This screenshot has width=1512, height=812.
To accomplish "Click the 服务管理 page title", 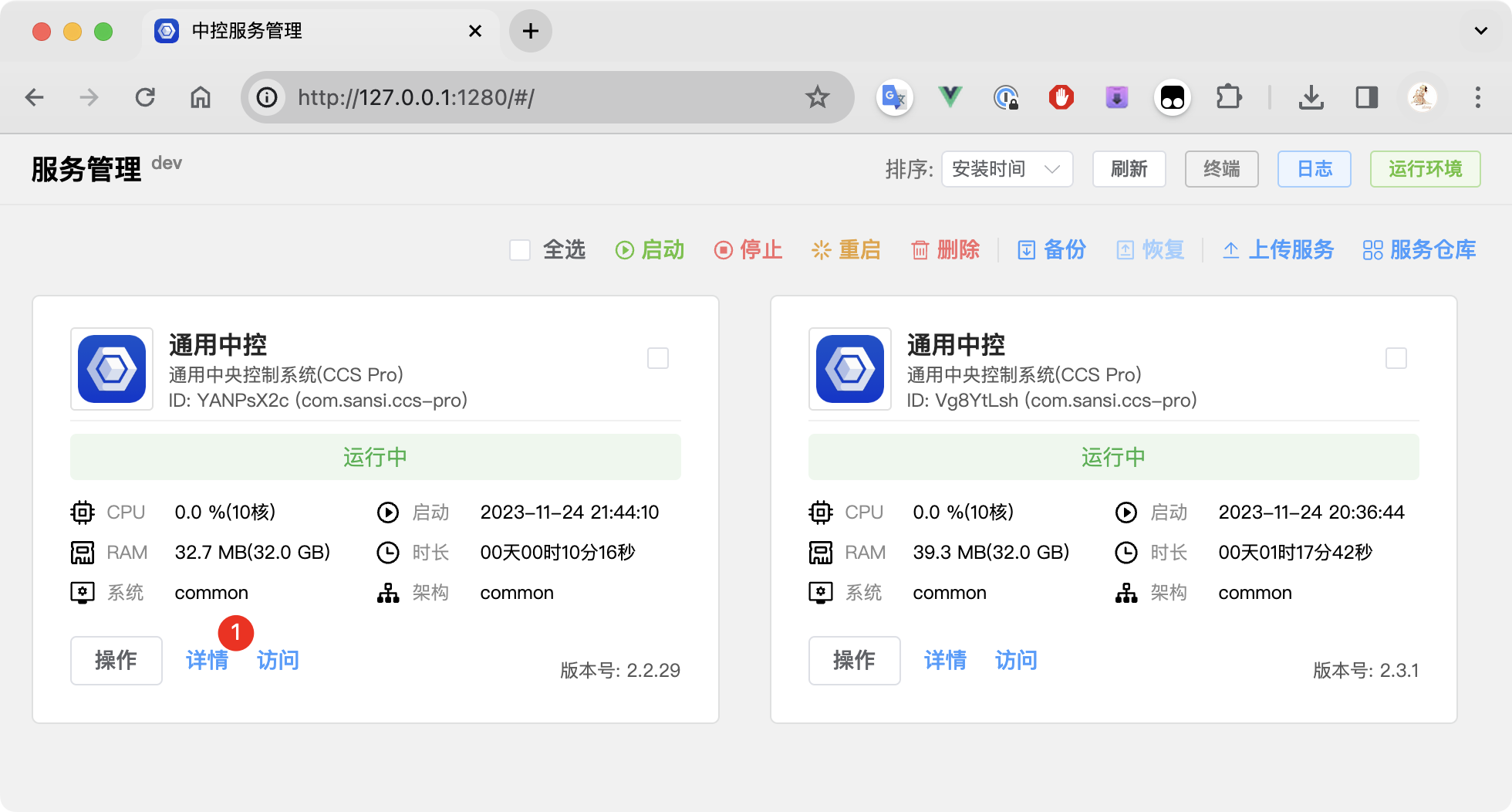I will click(x=86, y=169).
